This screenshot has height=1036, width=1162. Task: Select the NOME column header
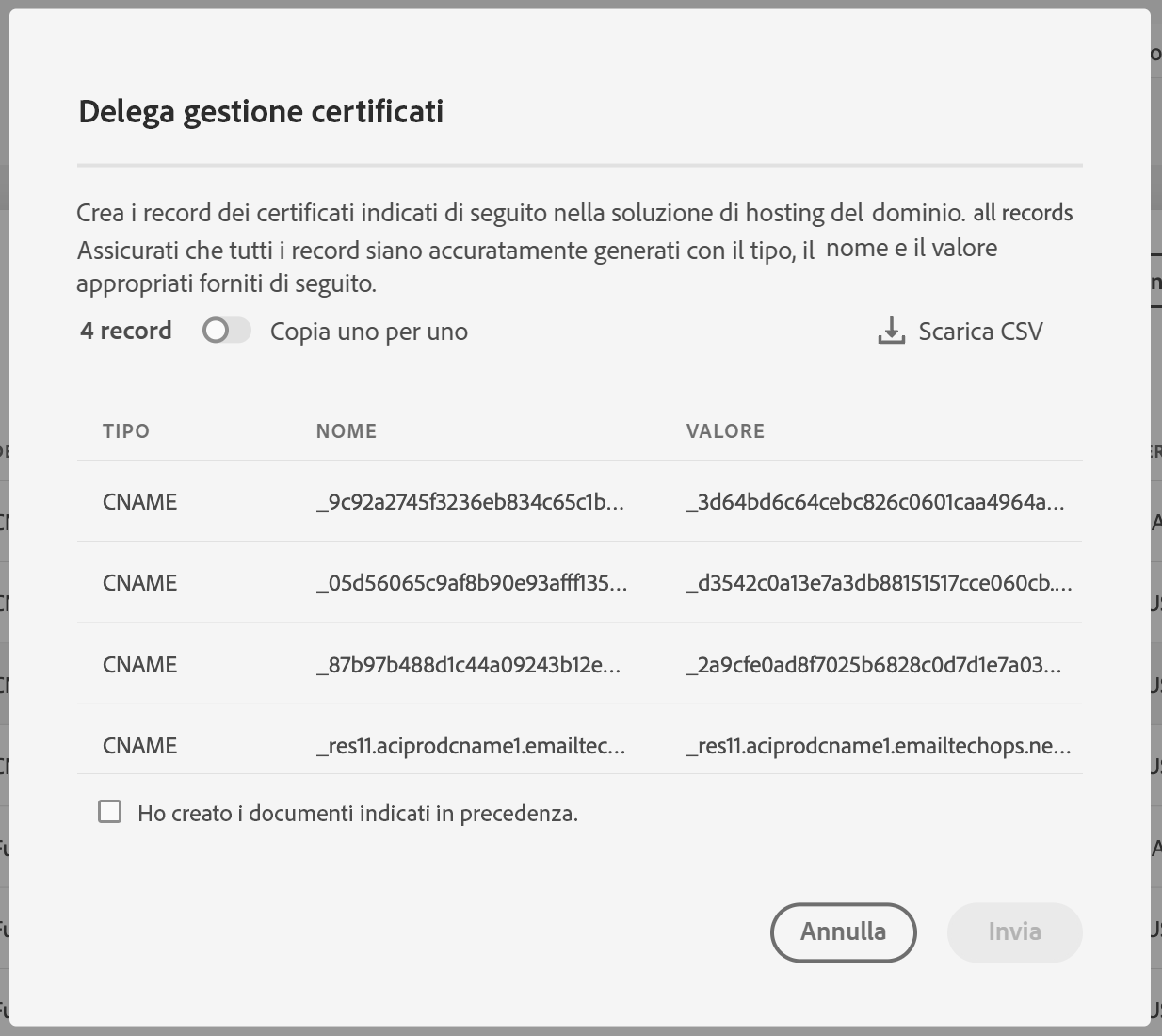click(347, 431)
